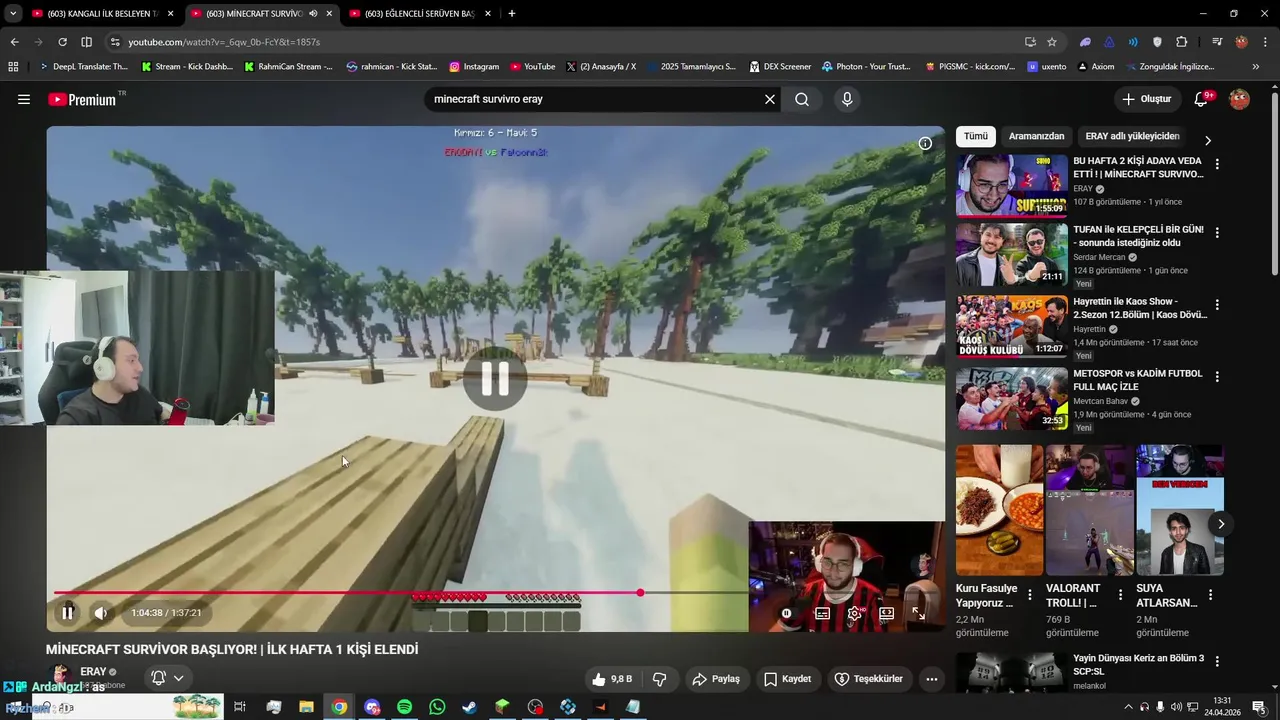The width and height of the screenshot is (1280, 720).
Task: Select ERAY adlı yükleyiciden chip
Action: pos(1132,136)
